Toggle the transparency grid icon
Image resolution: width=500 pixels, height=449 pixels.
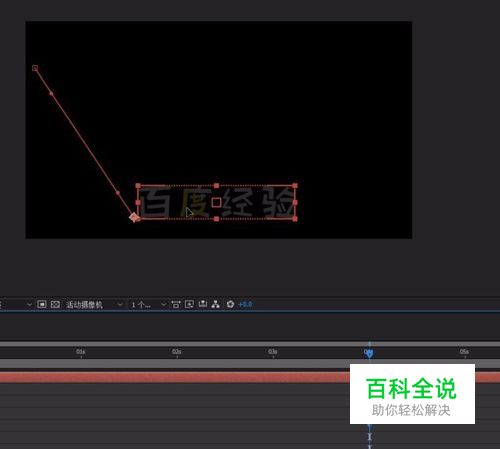tap(55, 304)
